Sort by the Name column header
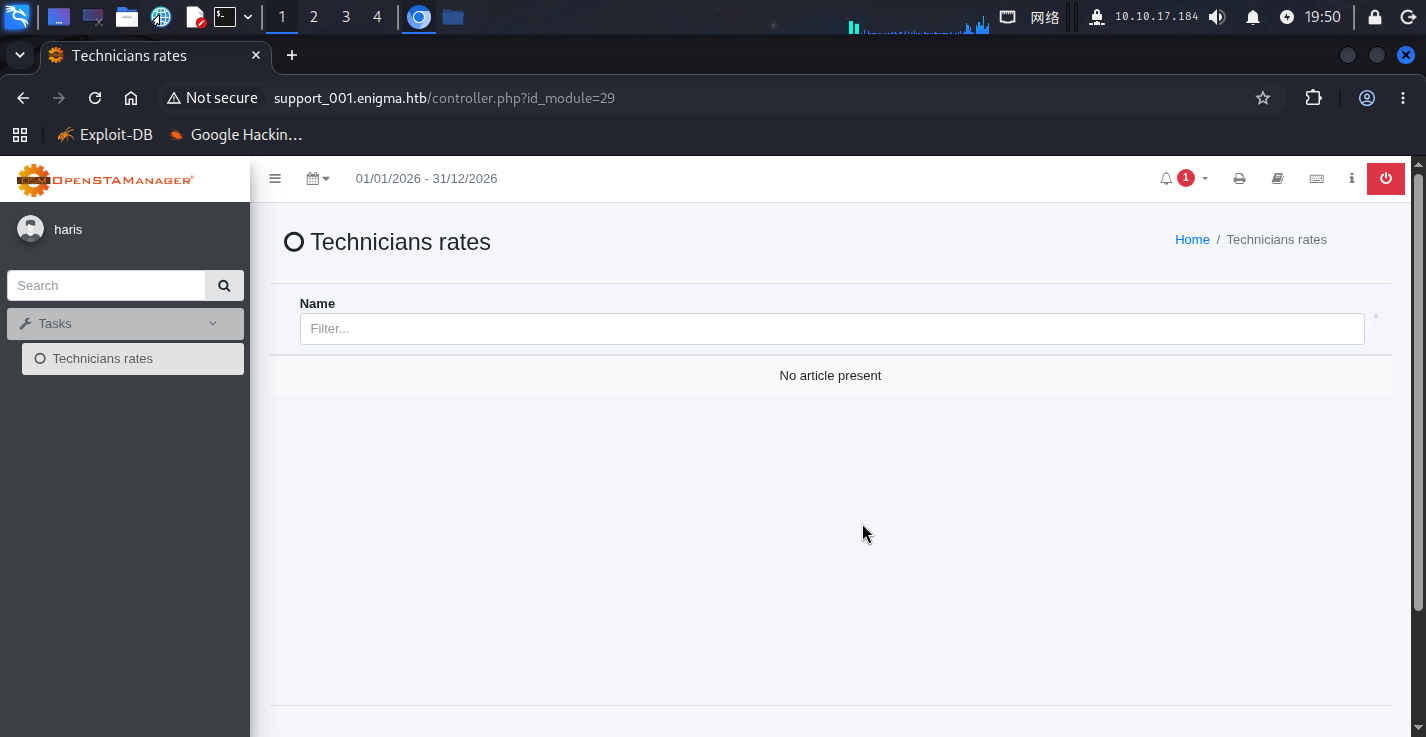1426x737 pixels. [x=317, y=304]
